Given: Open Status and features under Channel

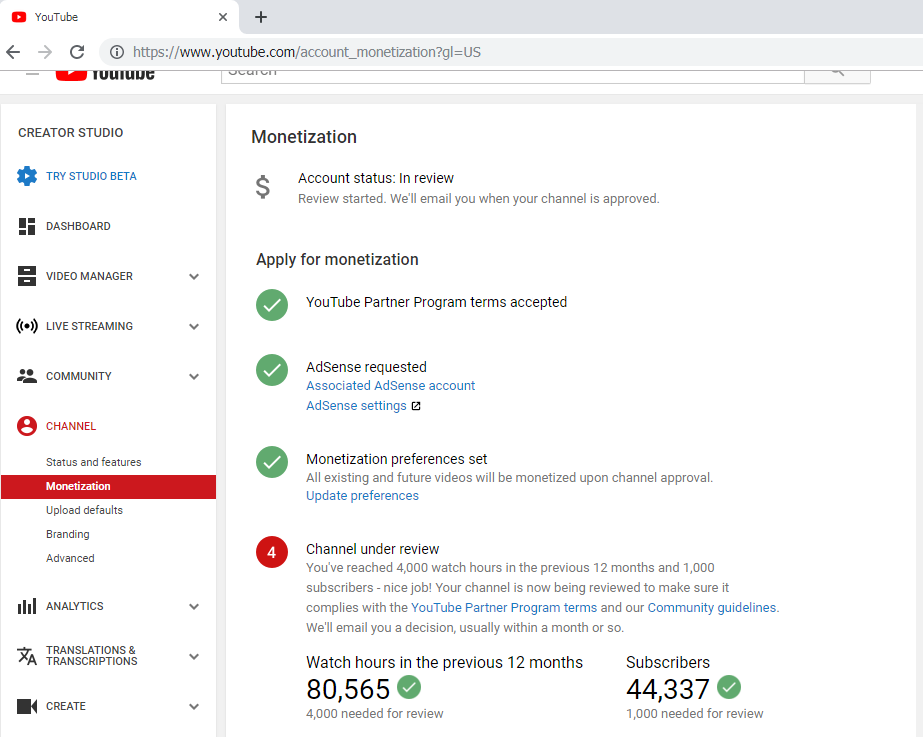Looking at the screenshot, I should pos(94,462).
